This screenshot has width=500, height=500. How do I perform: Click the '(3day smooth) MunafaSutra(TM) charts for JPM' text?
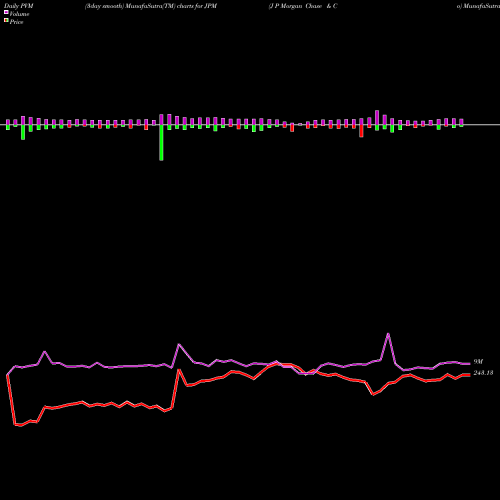pos(151,6)
